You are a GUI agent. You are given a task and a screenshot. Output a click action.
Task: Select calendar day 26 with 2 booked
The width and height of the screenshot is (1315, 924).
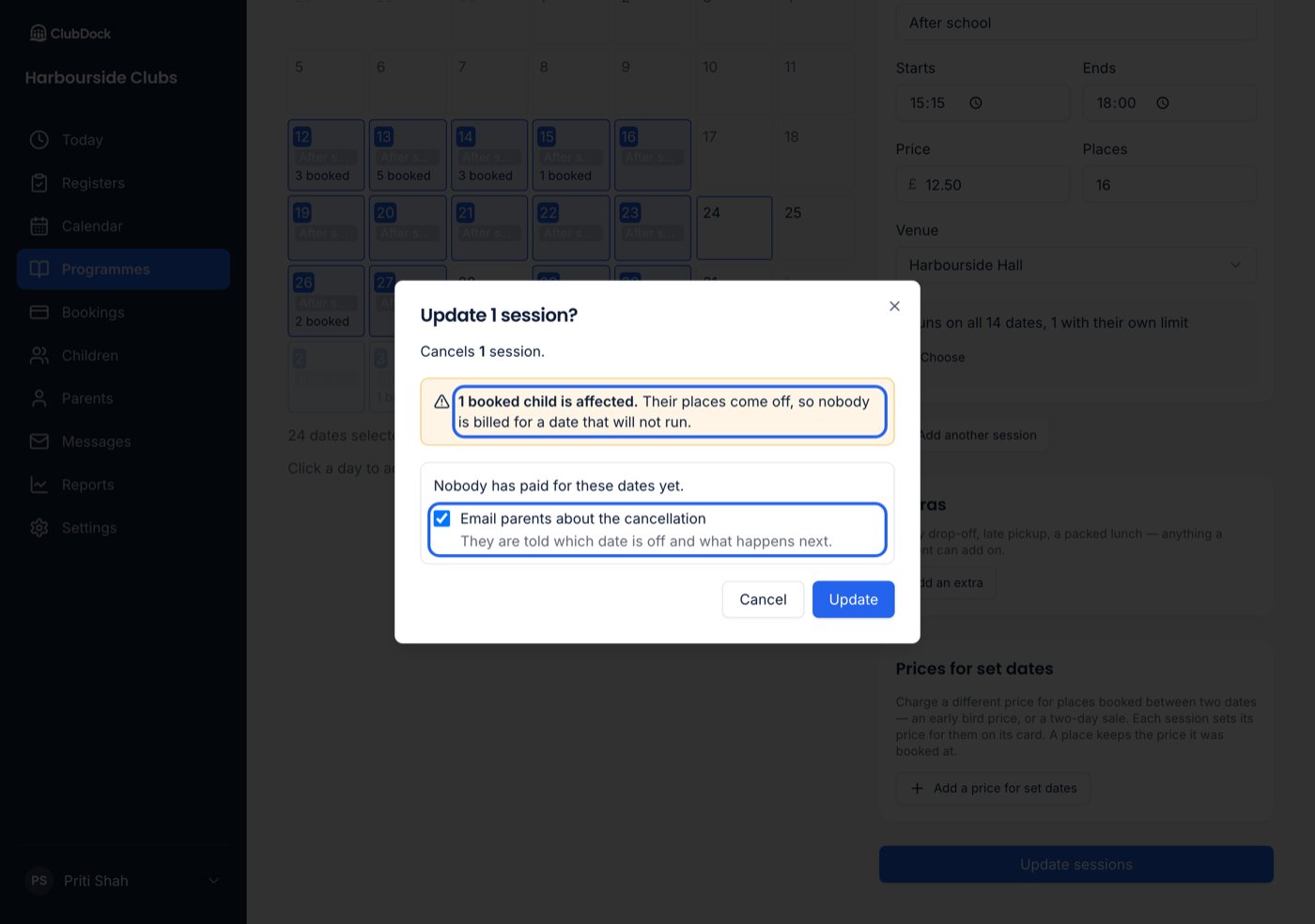(x=326, y=300)
